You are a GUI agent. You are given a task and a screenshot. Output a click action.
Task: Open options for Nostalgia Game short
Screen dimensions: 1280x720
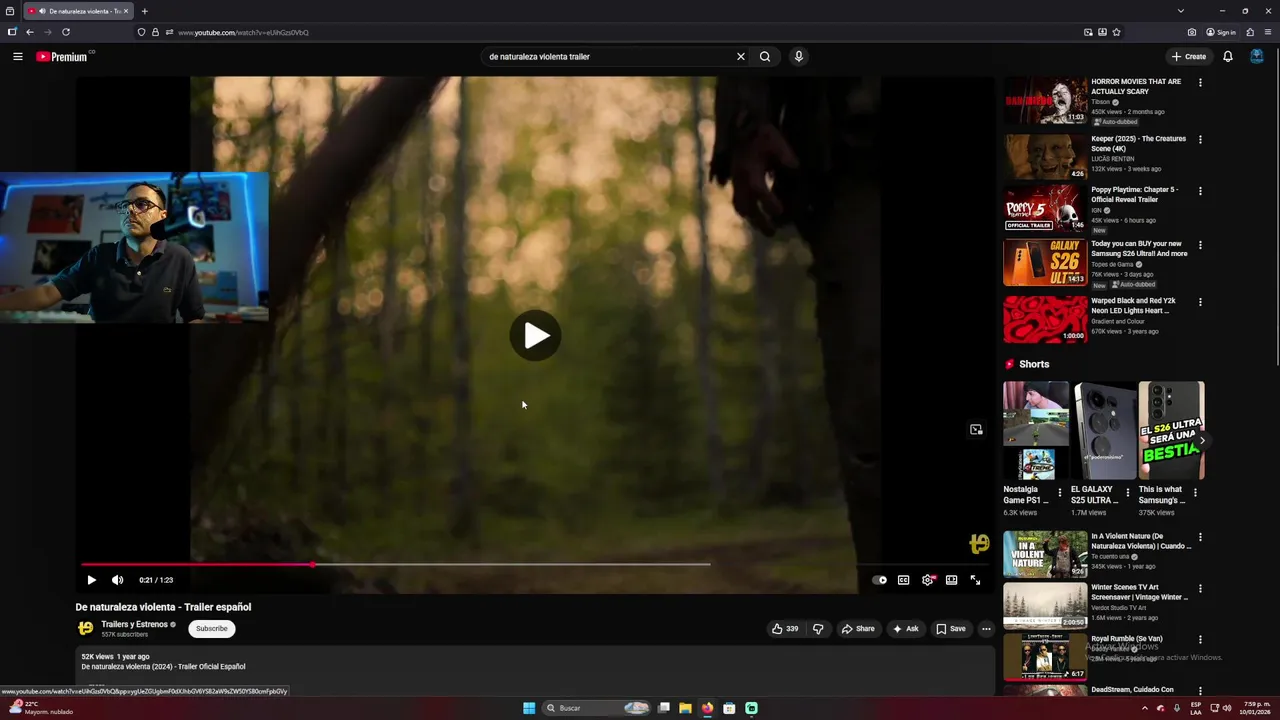(x=1060, y=492)
